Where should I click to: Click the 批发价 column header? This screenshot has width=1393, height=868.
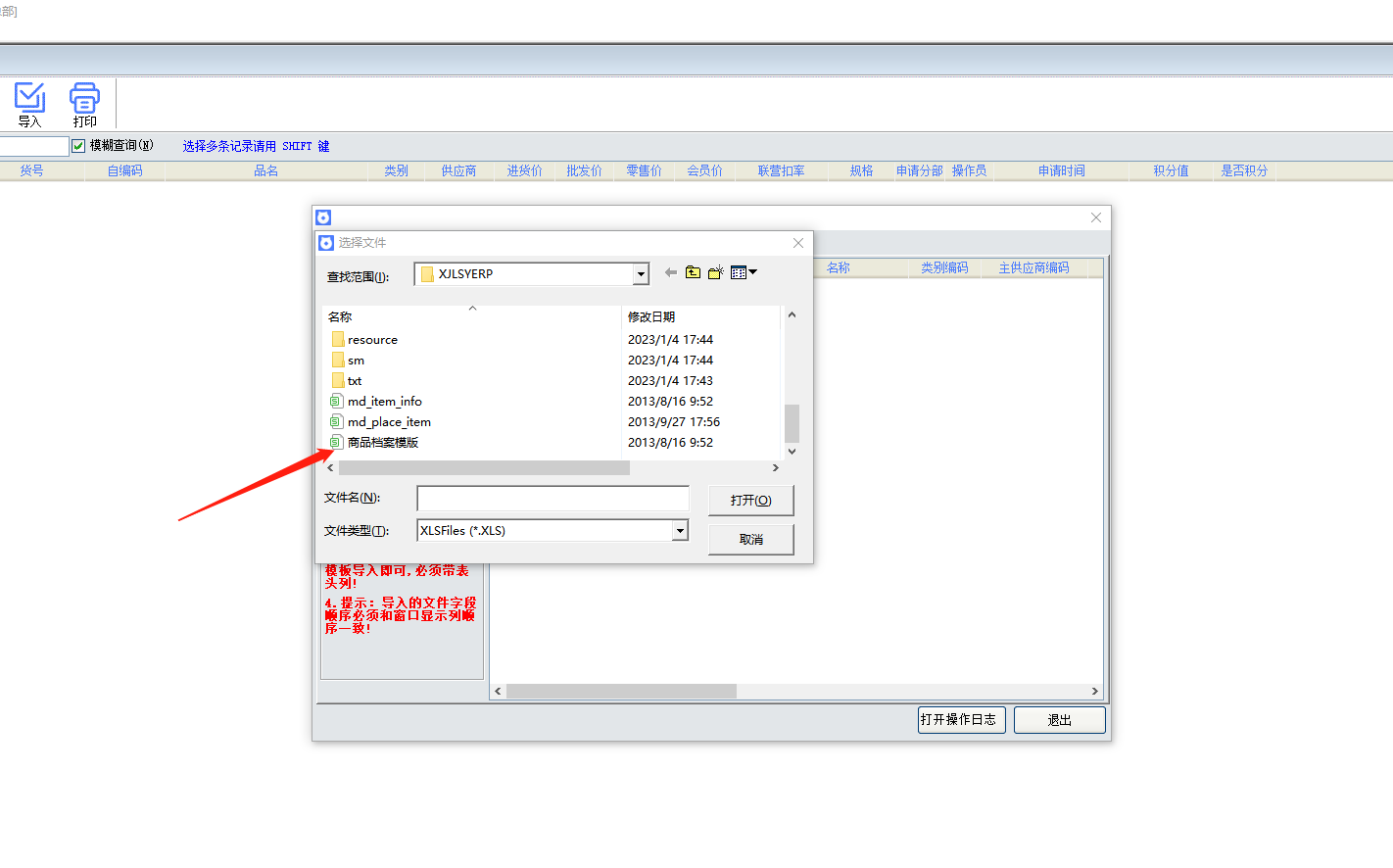(584, 170)
